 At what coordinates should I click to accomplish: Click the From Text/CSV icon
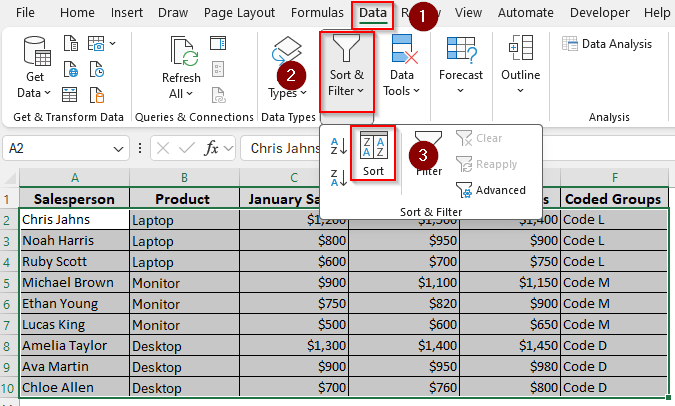coord(71,43)
